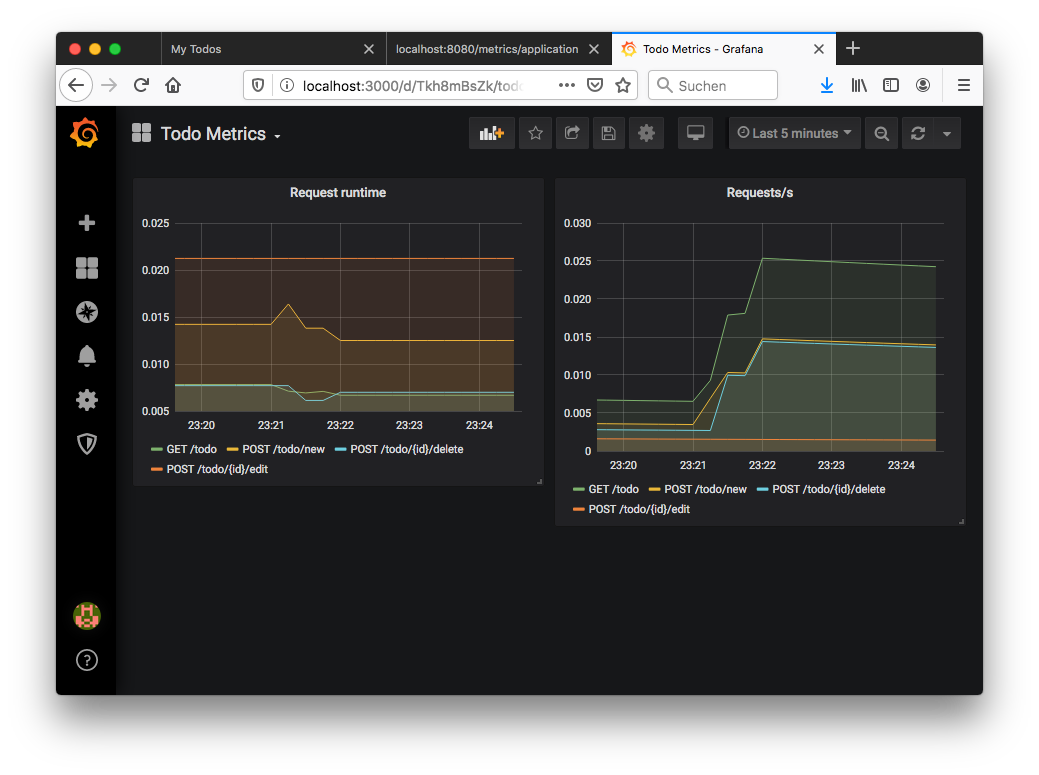Open user profile avatar in sidebar
Image resolution: width=1039 pixels, height=775 pixels.
coord(87,616)
